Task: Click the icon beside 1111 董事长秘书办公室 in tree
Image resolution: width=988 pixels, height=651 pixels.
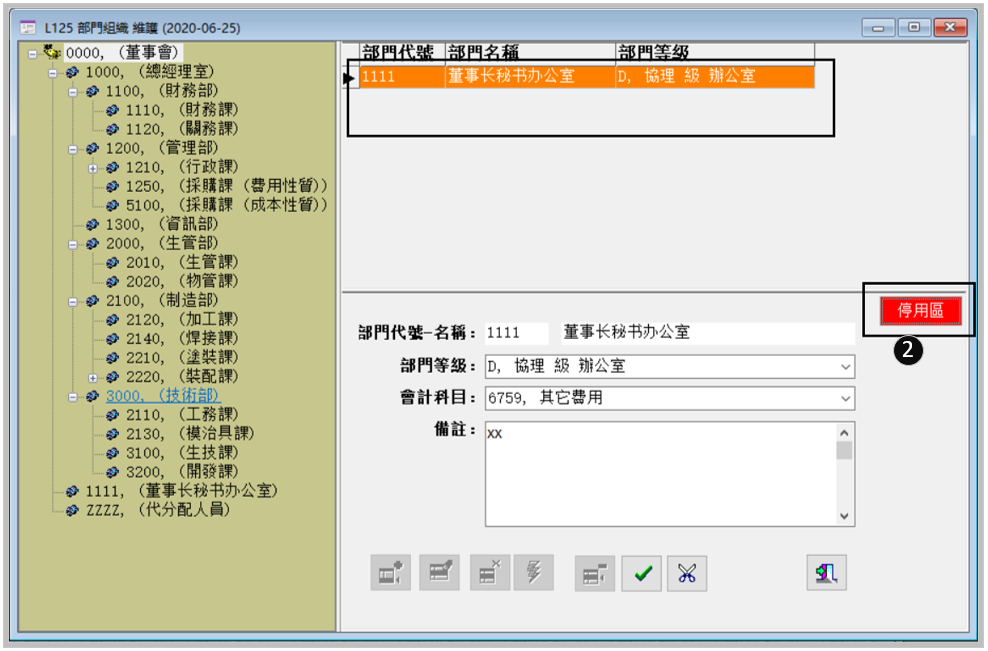Action: (72, 491)
